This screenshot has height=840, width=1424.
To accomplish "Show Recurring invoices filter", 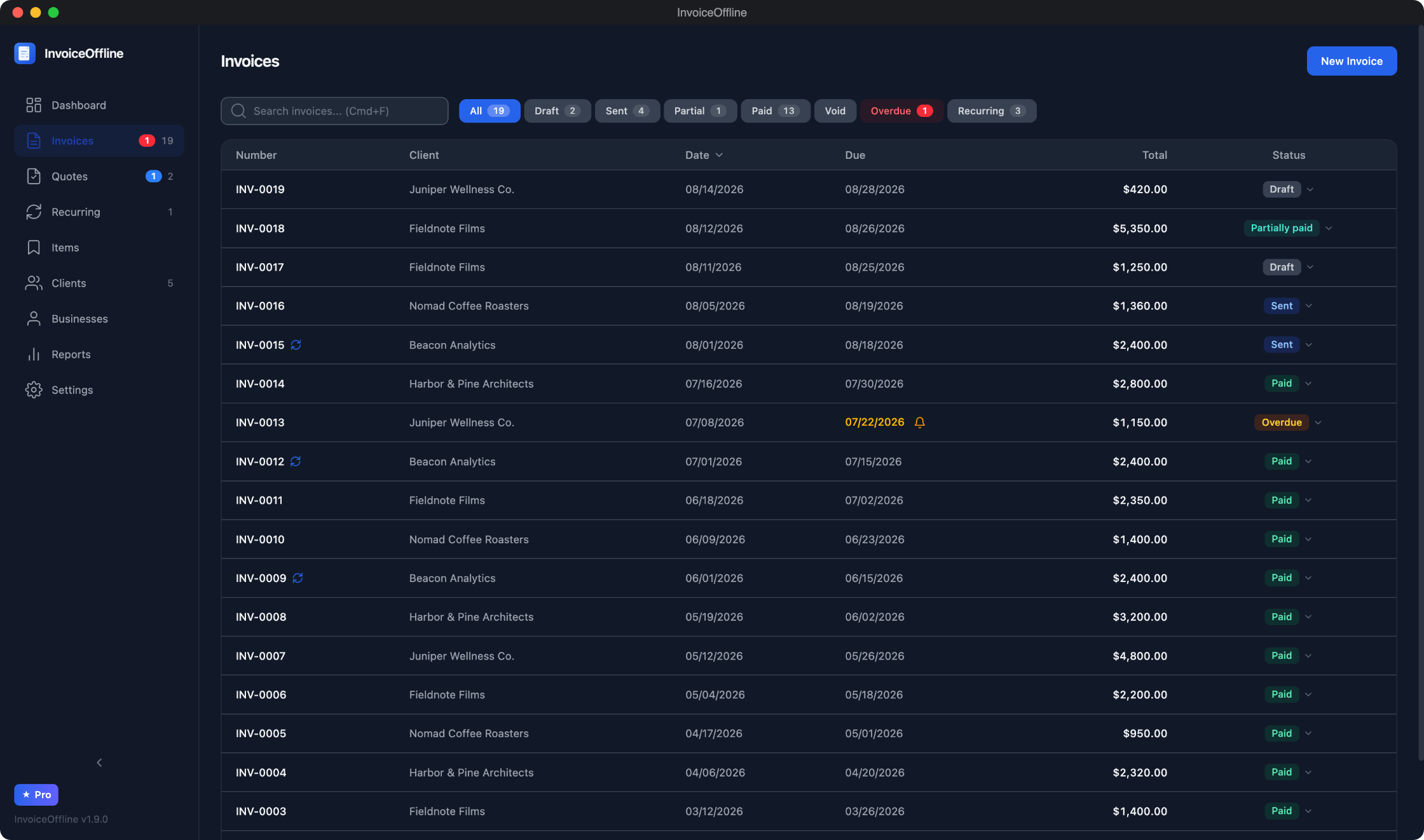I will coord(992,111).
